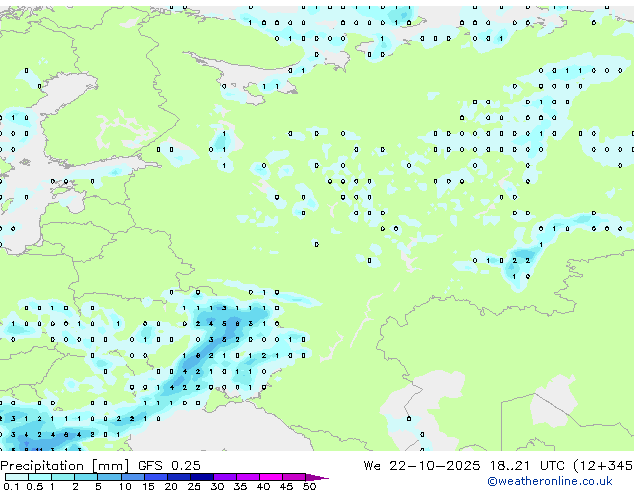This screenshot has height=490, width=634.
Task: Select the 35–40 mm legend color swatch
Action: (x=248, y=477)
